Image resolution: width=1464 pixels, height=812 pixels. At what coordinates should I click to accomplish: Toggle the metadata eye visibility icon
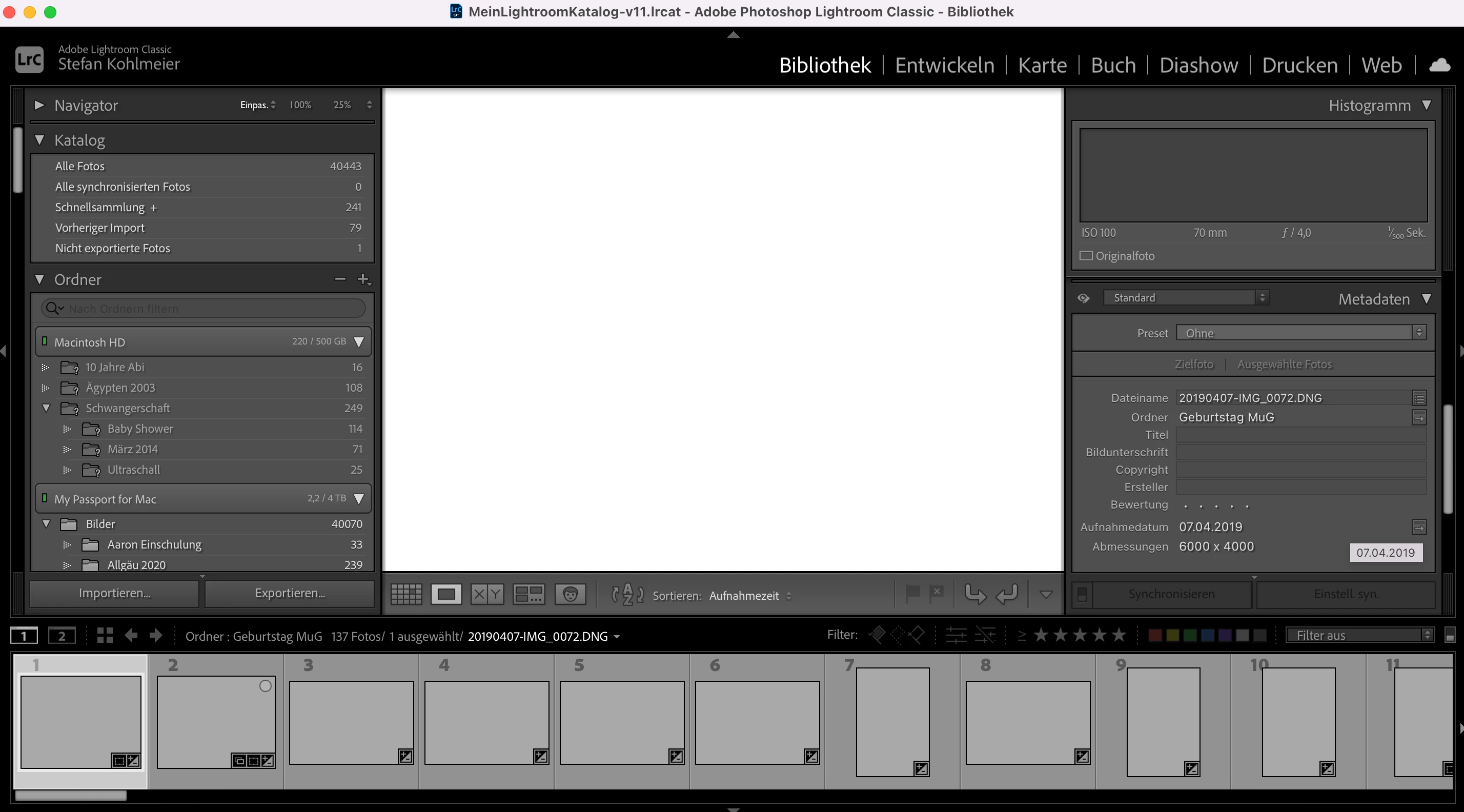tap(1083, 298)
